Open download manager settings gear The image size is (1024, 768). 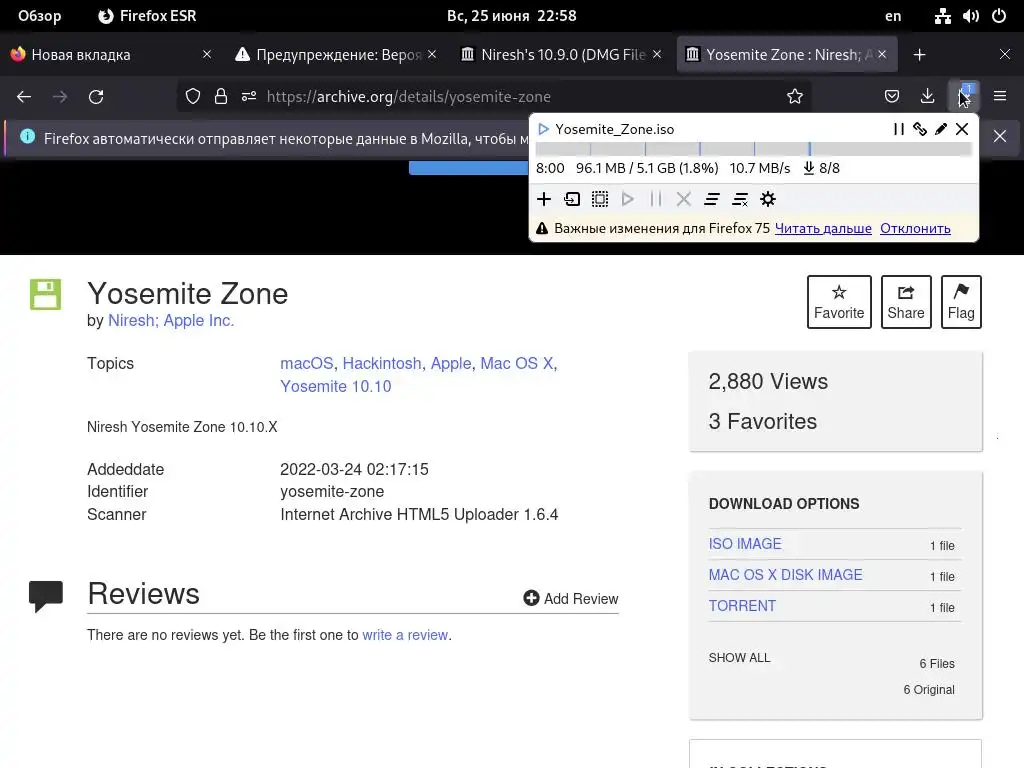[768, 199]
